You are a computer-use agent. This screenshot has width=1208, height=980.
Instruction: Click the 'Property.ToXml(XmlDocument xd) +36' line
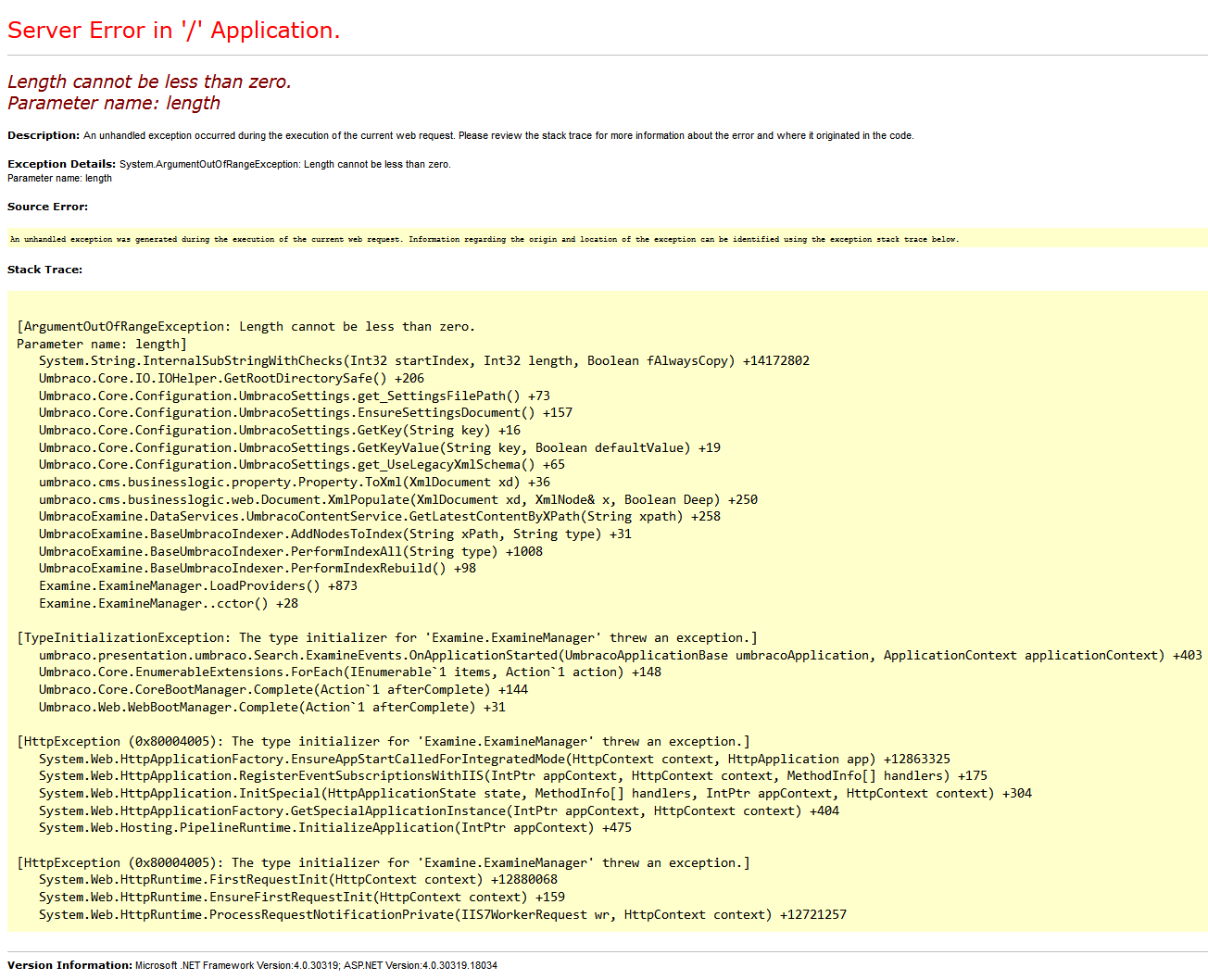coord(295,482)
